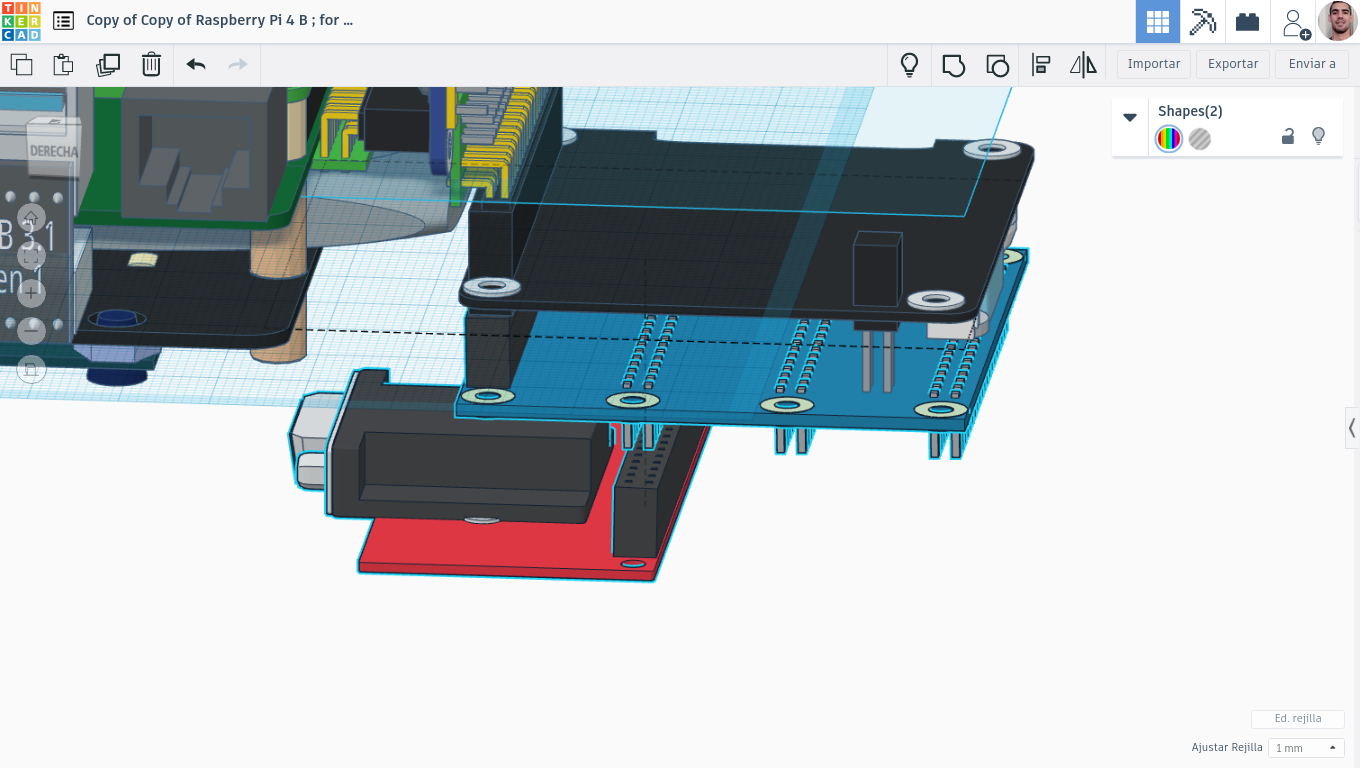Open the Align tool
The height and width of the screenshot is (768, 1360).
(1041, 65)
